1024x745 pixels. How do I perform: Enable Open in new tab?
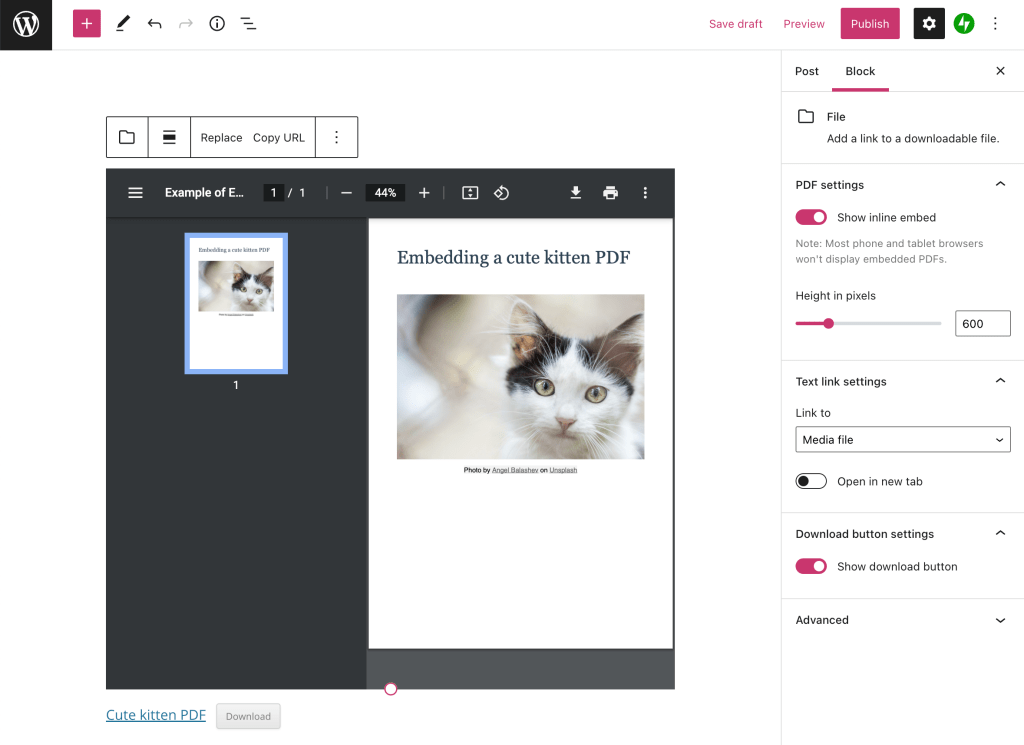pos(811,481)
